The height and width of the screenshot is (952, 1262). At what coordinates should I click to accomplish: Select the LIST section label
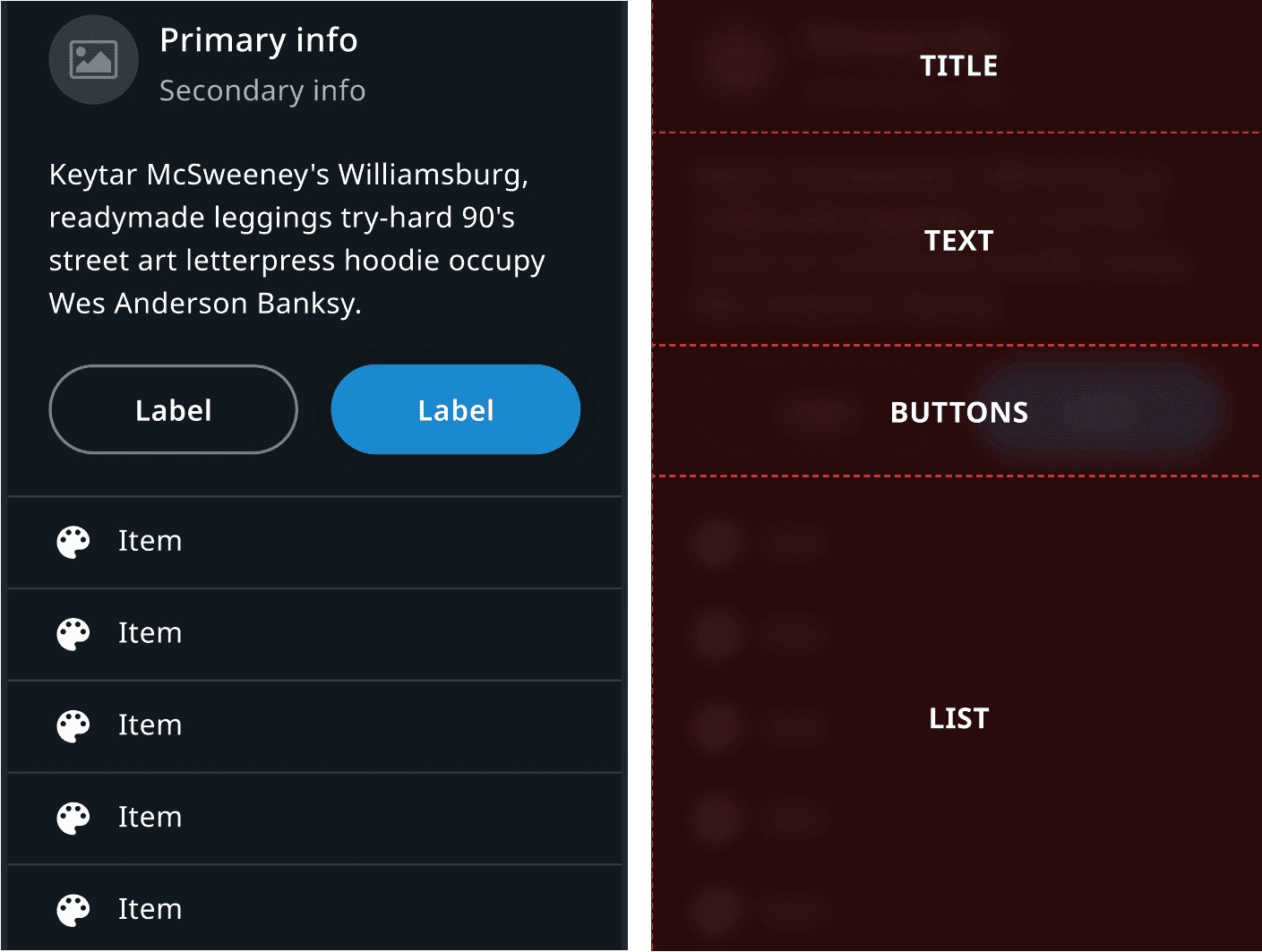958,718
